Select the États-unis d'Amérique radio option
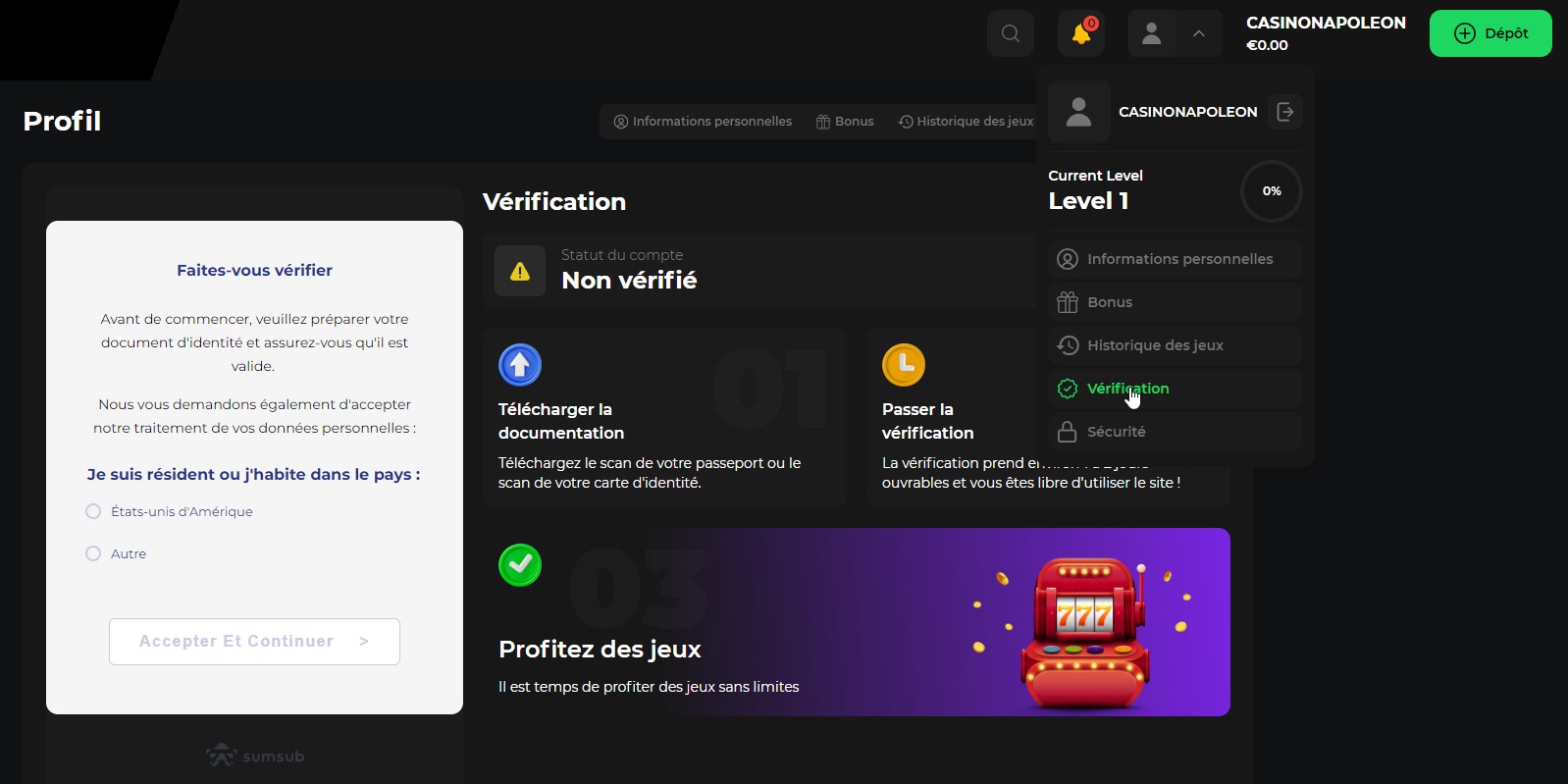This screenshot has width=1568, height=784. pyautogui.click(x=93, y=511)
